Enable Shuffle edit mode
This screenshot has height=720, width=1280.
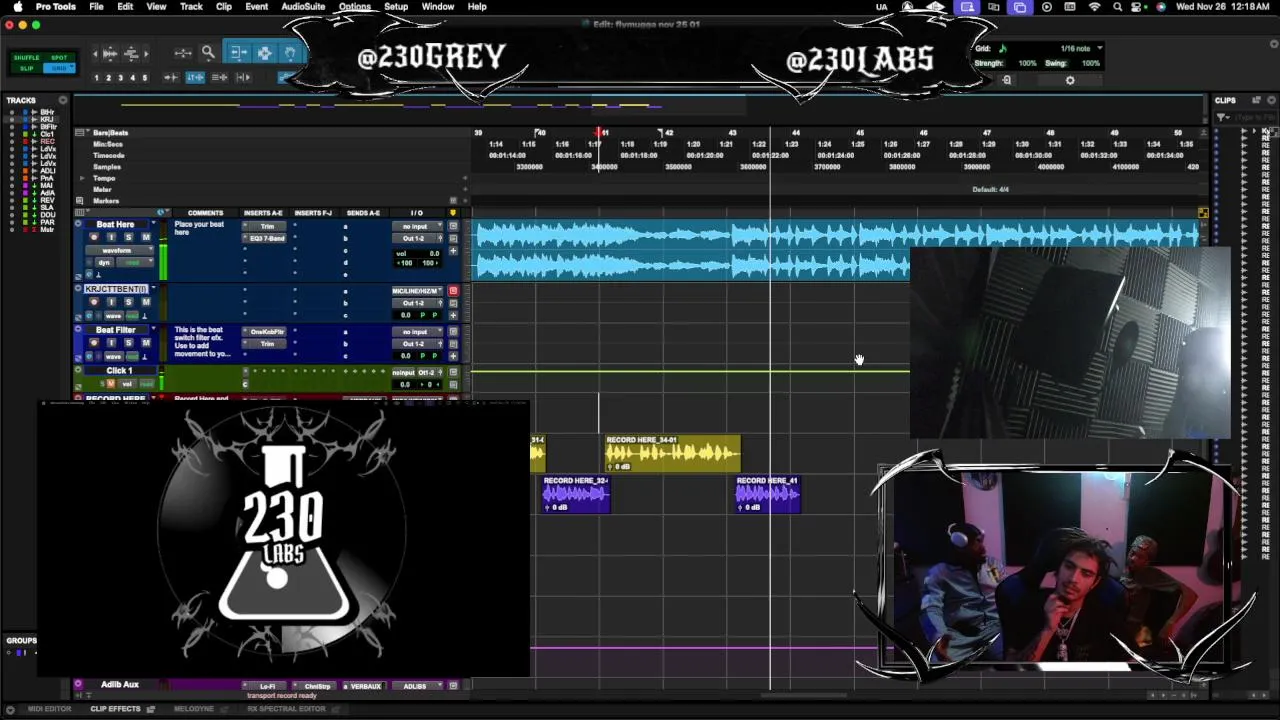click(x=27, y=58)
